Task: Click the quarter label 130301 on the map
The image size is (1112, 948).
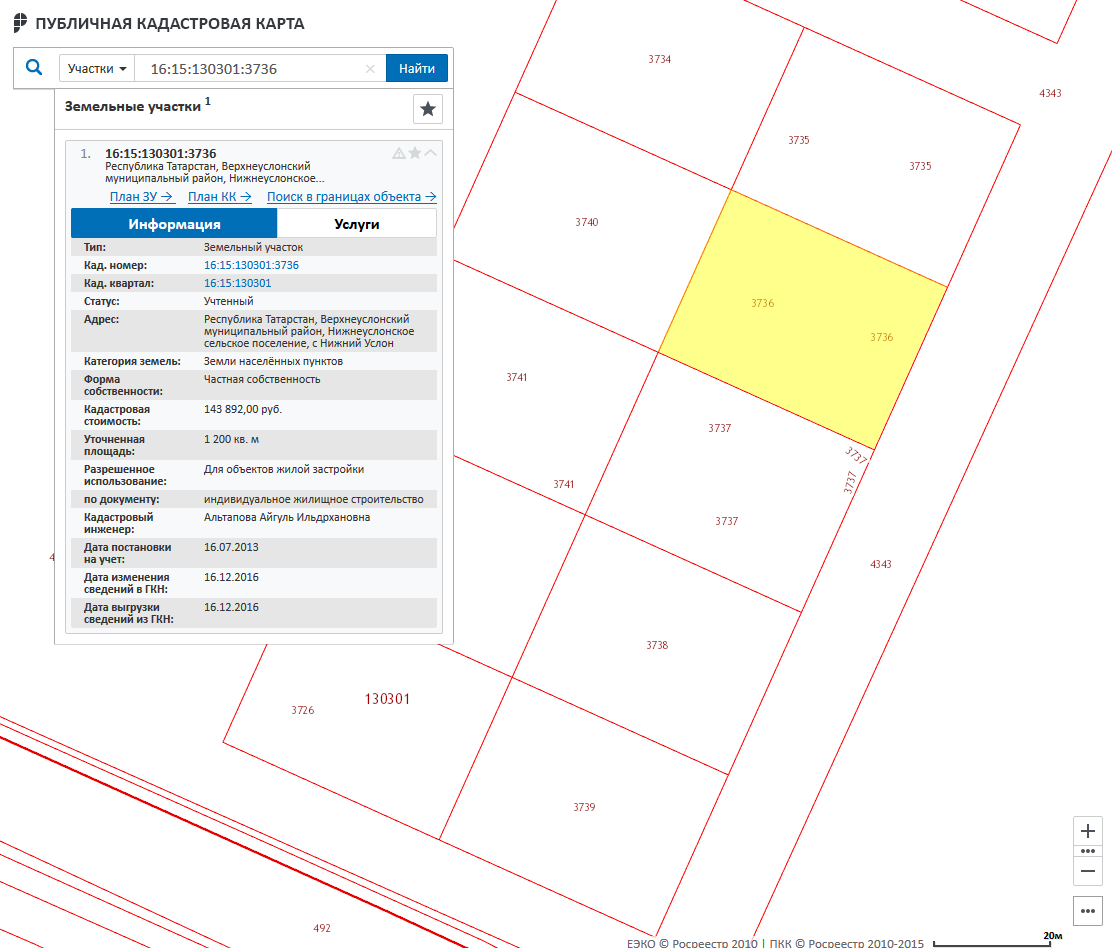Action: (x=387, y=699)
